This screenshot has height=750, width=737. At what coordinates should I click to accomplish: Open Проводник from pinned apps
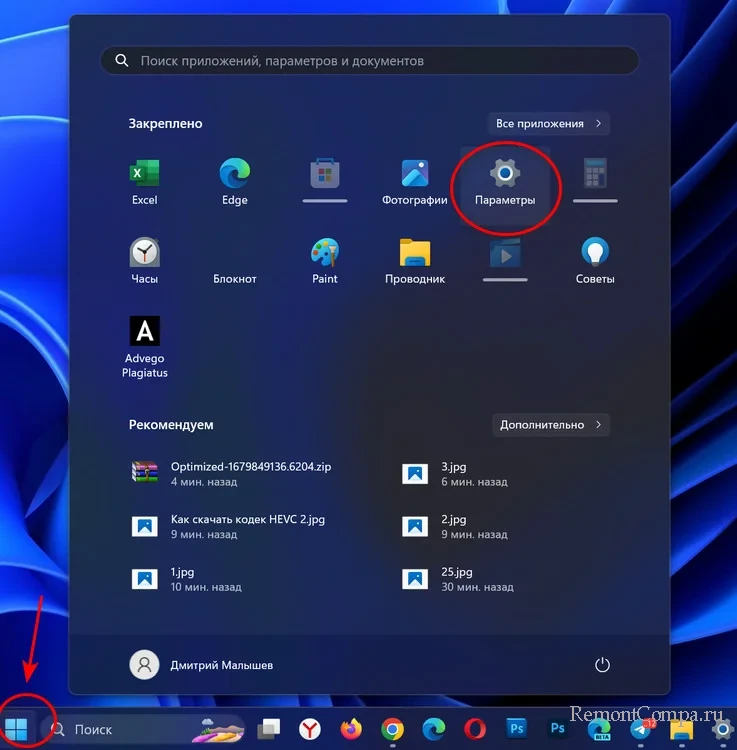(x=415, y=261)
